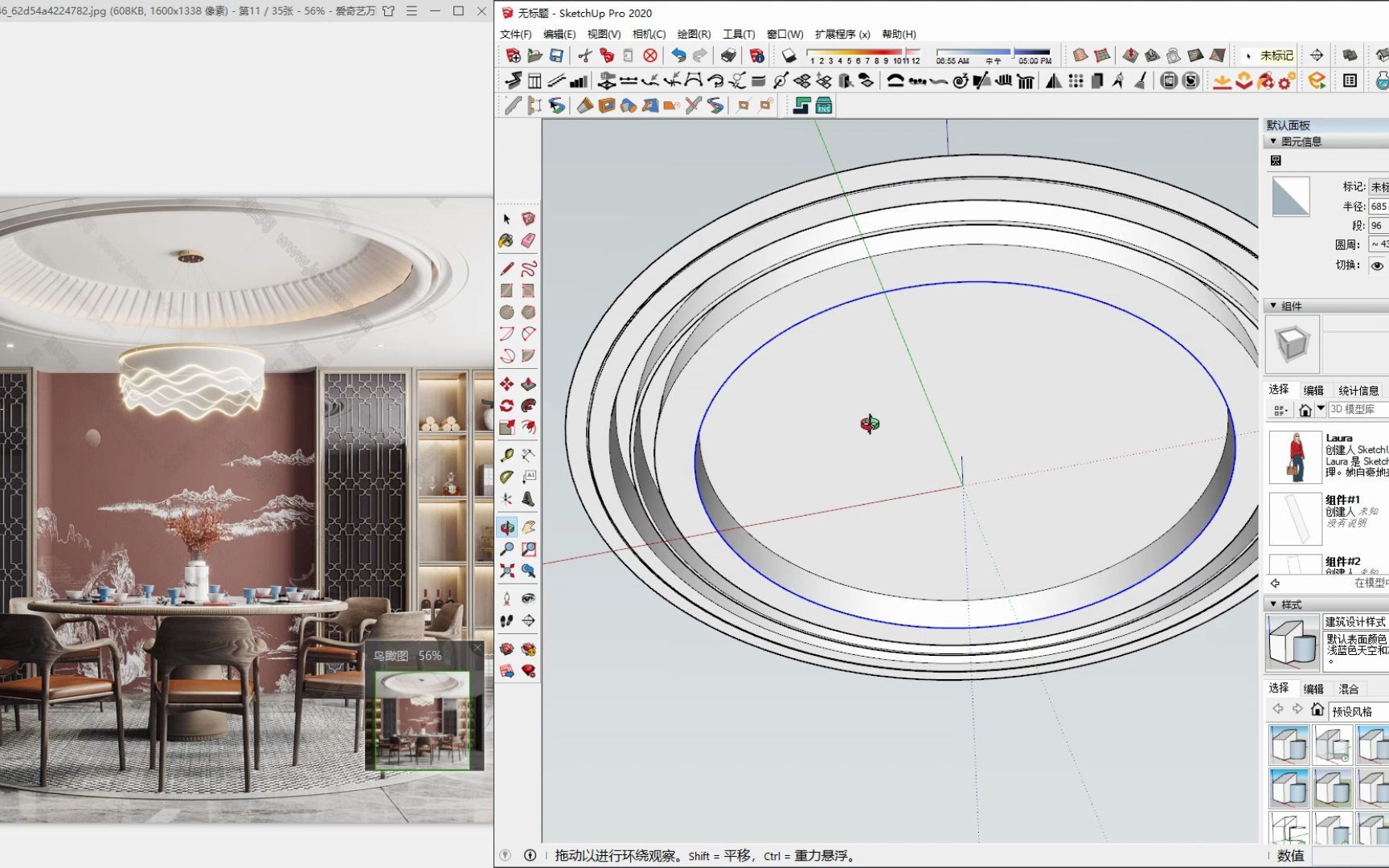Activate the Move tool
The height and width of the screenshot is (868, 1389).
pyautogui.click(x=506, y=384)
